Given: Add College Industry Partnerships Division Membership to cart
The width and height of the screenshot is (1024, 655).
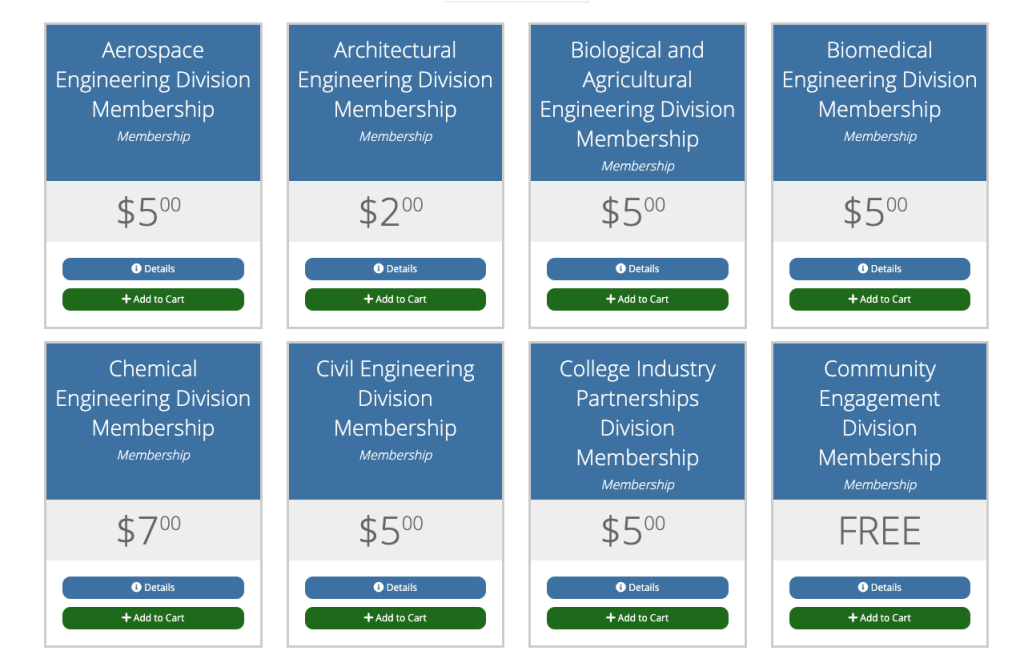Looking at the screenshot, I should (637, 618).
